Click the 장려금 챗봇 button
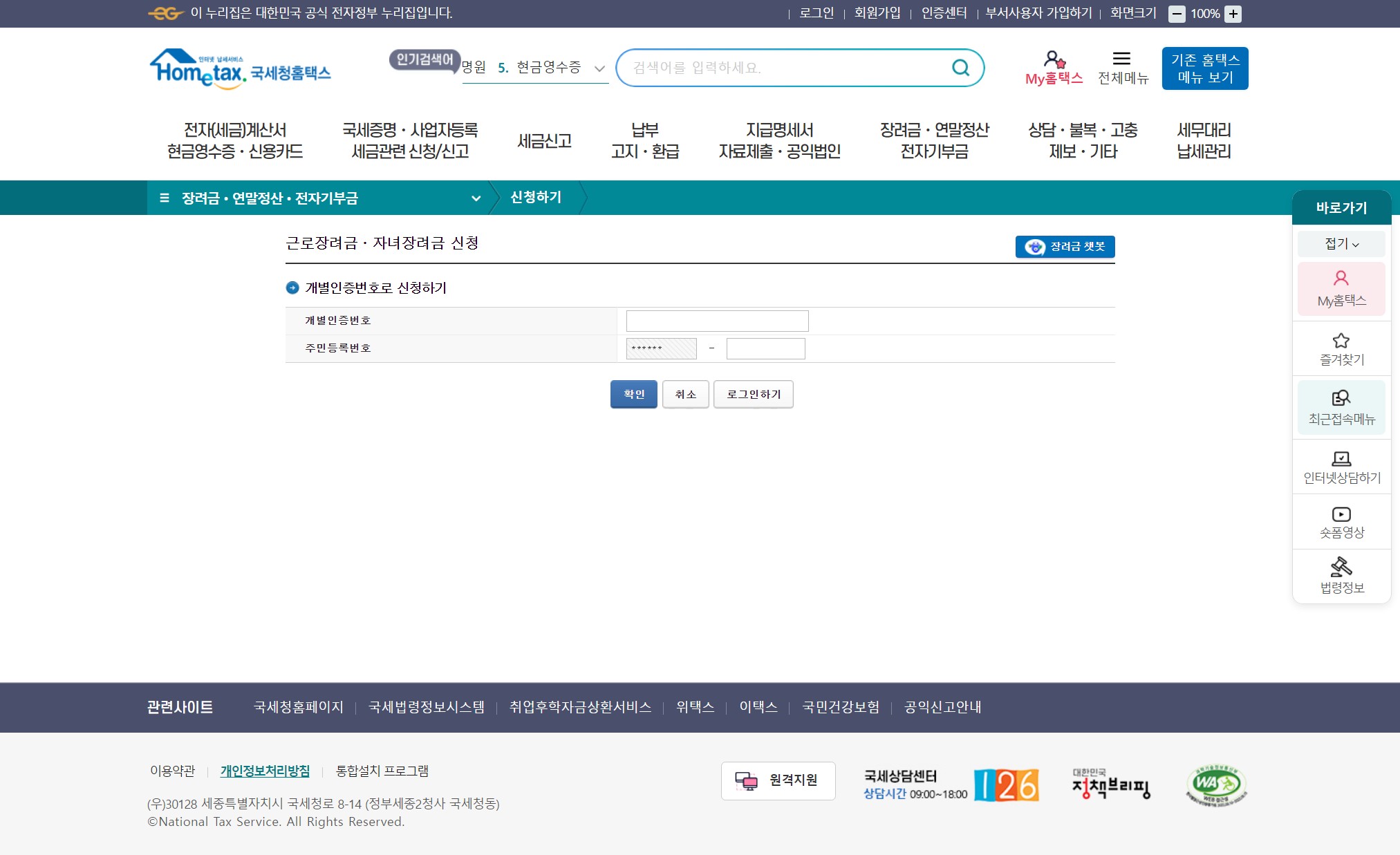This screenshot has height=855, width=1400. point(1065,247)
